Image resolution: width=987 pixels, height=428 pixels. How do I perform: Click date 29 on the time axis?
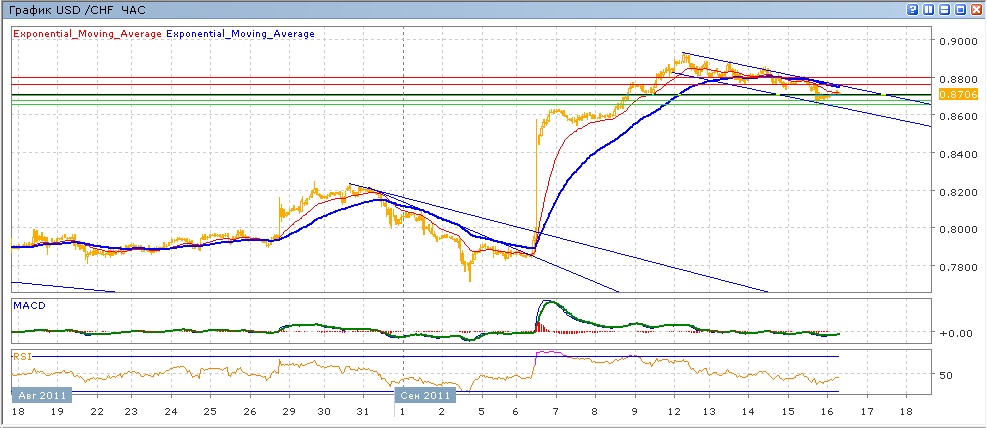285,411
